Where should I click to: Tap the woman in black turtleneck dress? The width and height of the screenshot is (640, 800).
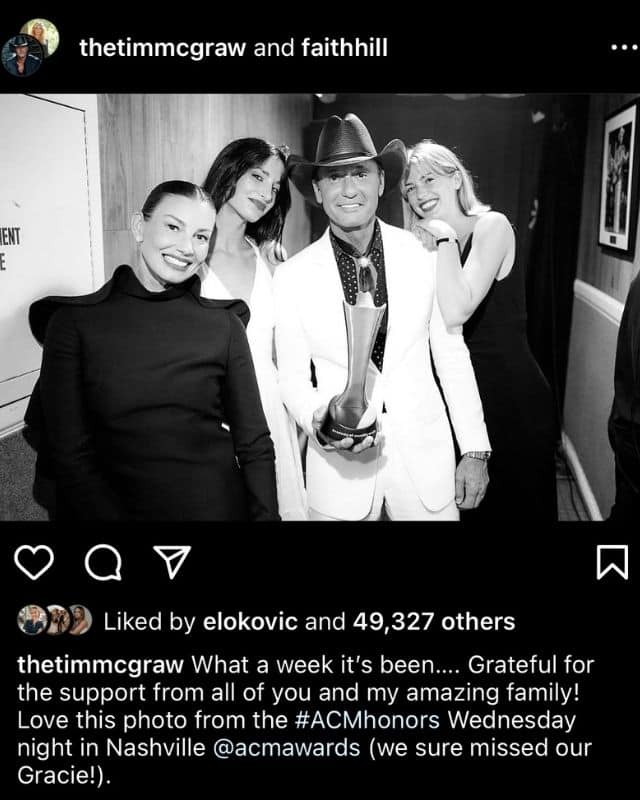(x=148, y=352)
